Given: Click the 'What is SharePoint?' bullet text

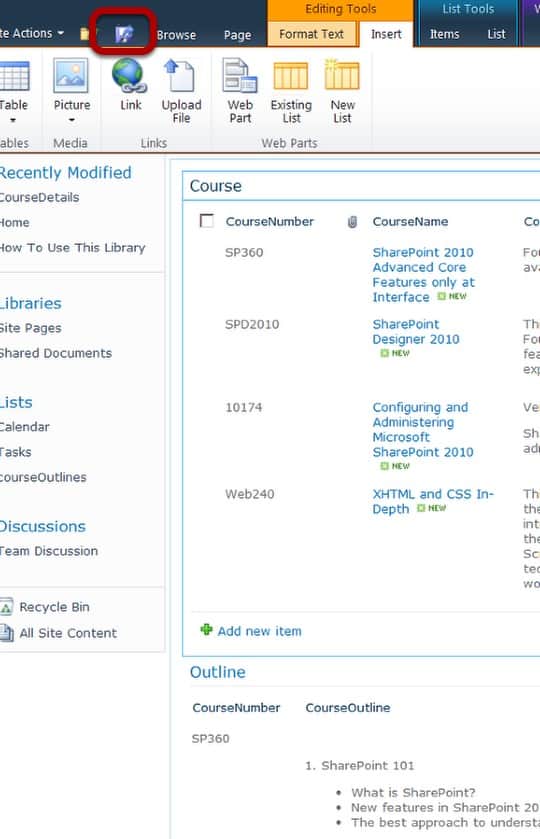Looking at the screenshot, I should coord(413,792).
